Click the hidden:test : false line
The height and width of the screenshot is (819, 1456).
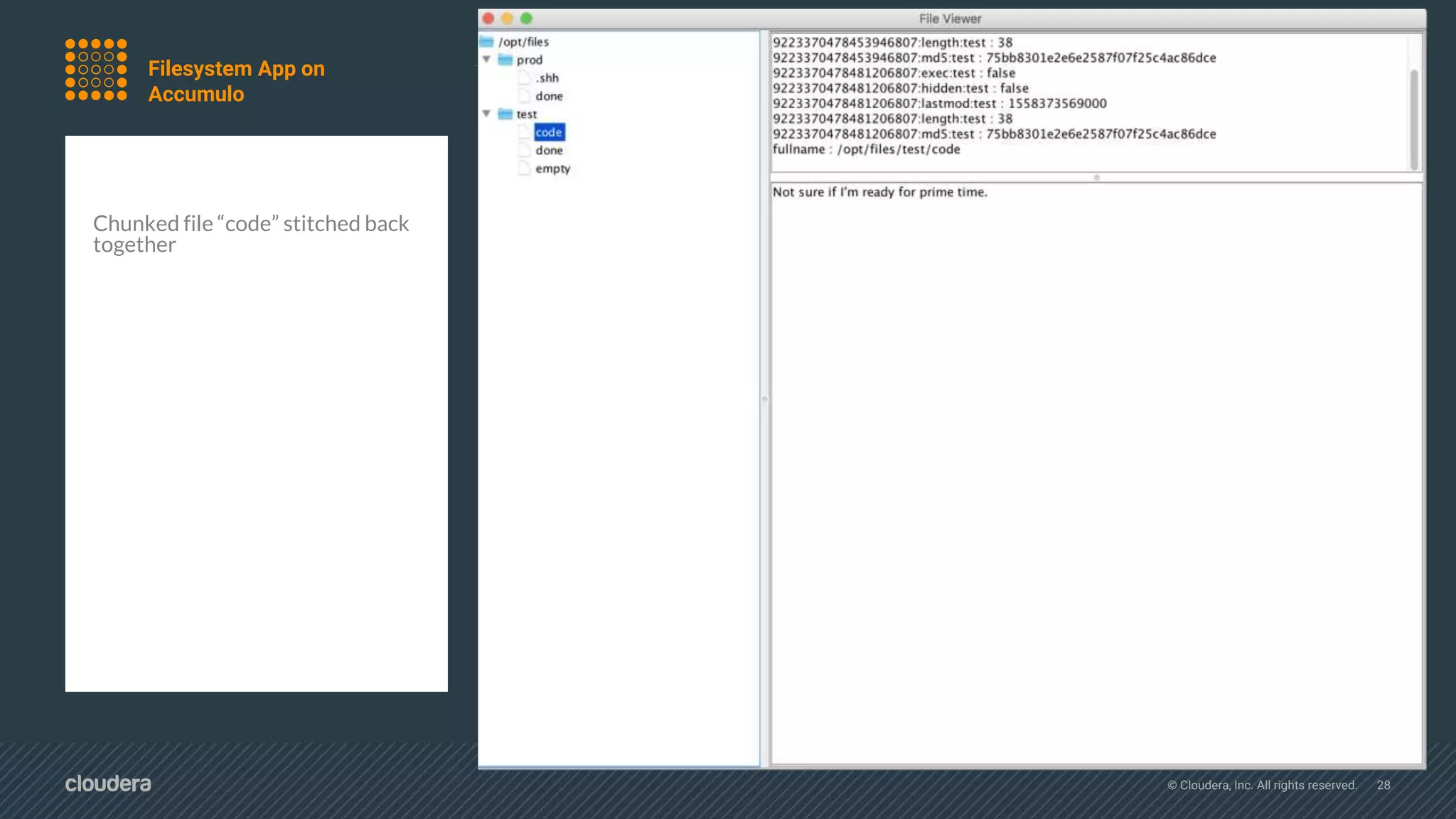click(x=901, y=88)
